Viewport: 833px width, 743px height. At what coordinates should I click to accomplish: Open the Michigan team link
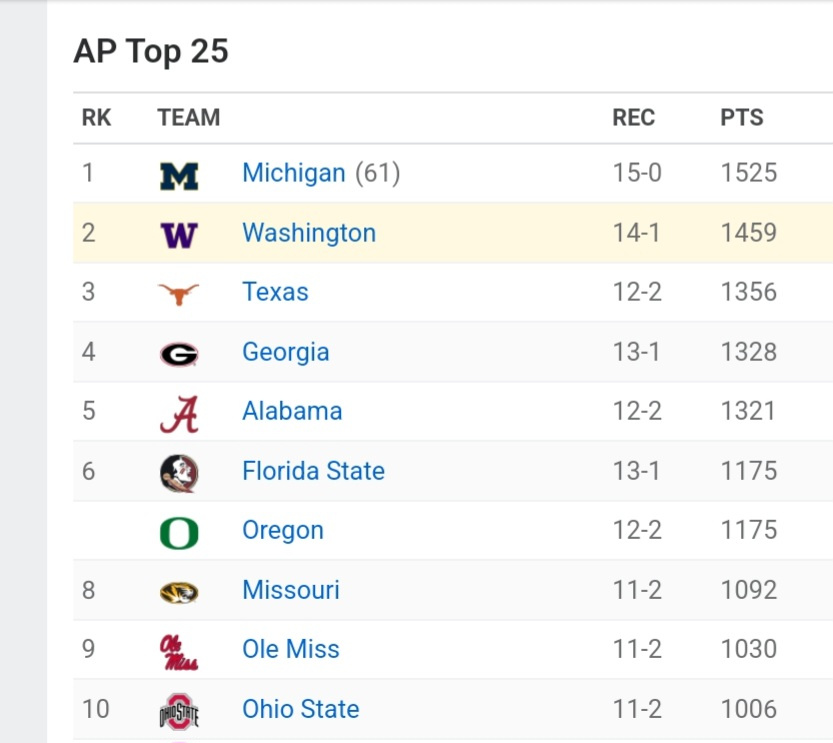coord(293,173)
